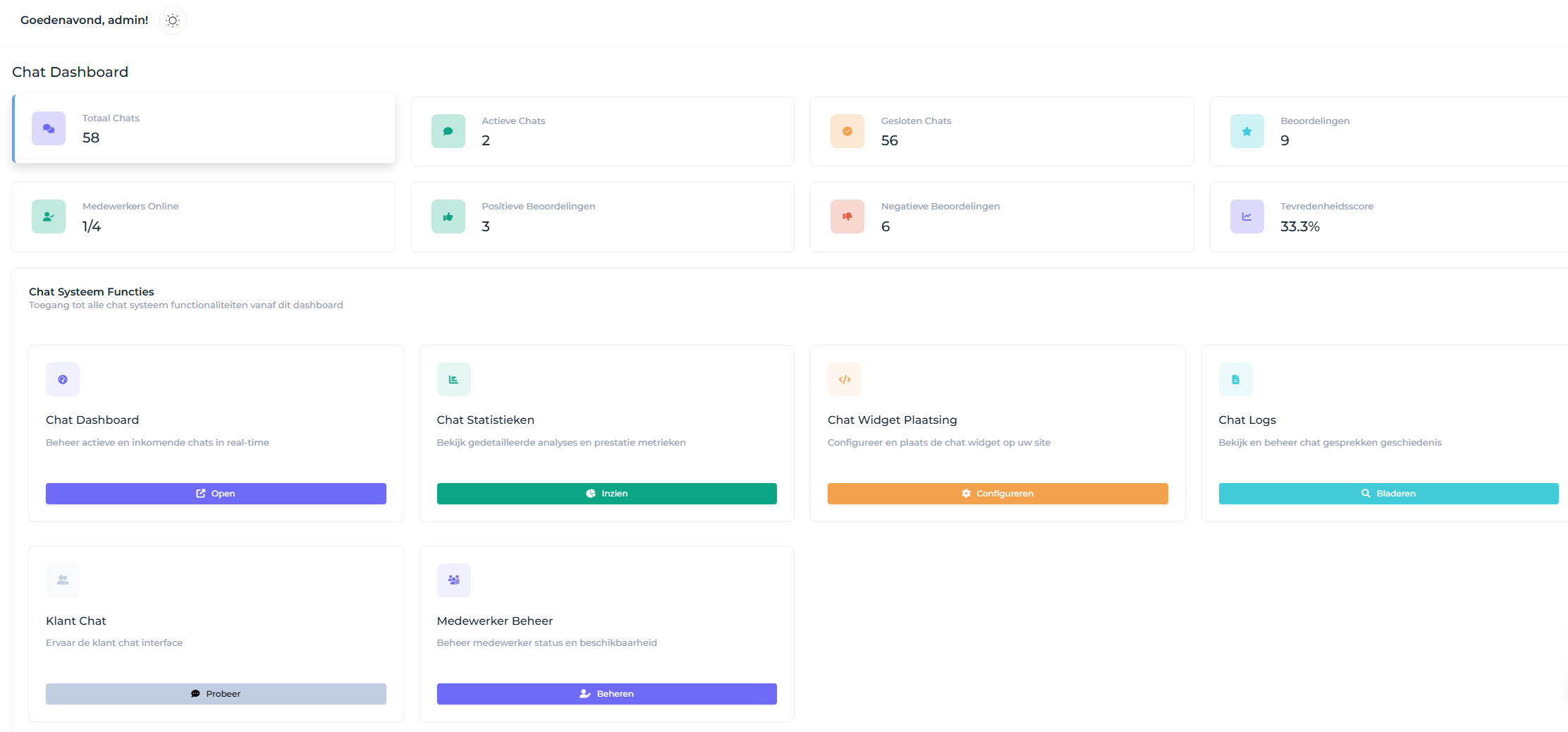Click the Negatieve Beoordelingen thumbs-down icon
The image size is (1568, 732).
click(847, 216)
